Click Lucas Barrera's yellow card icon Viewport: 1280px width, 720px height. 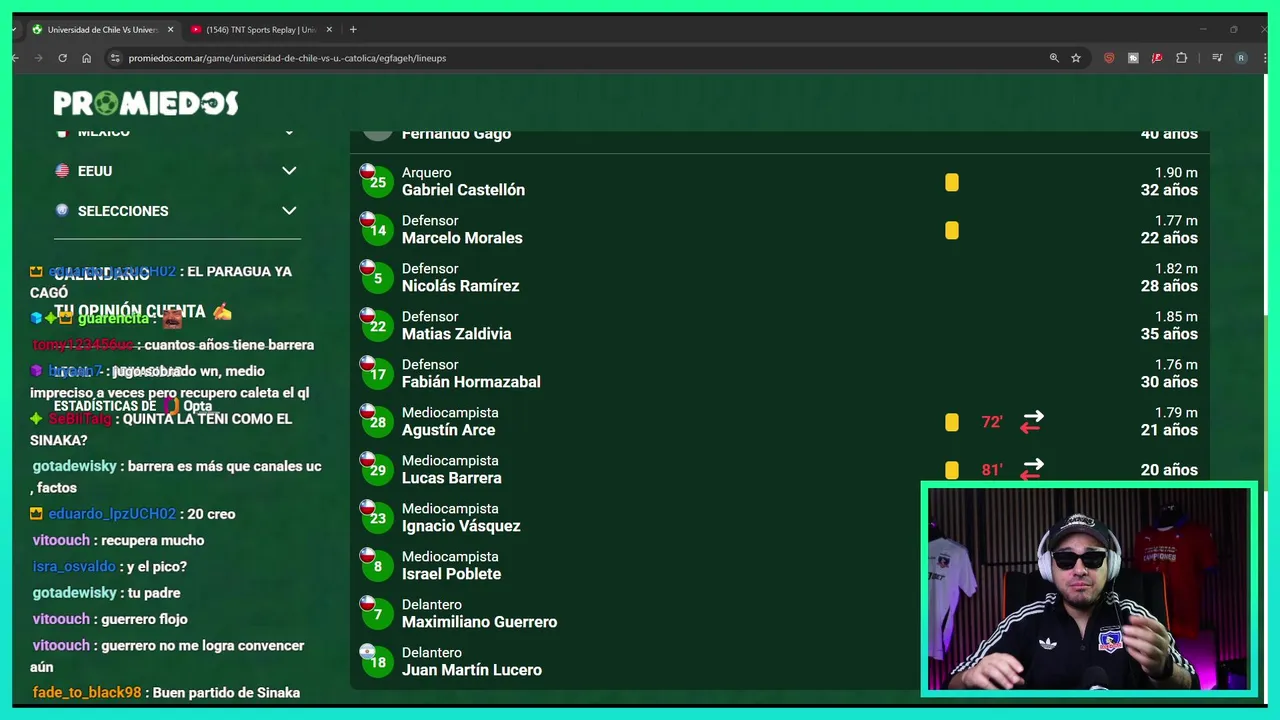[x=952, y=470]
